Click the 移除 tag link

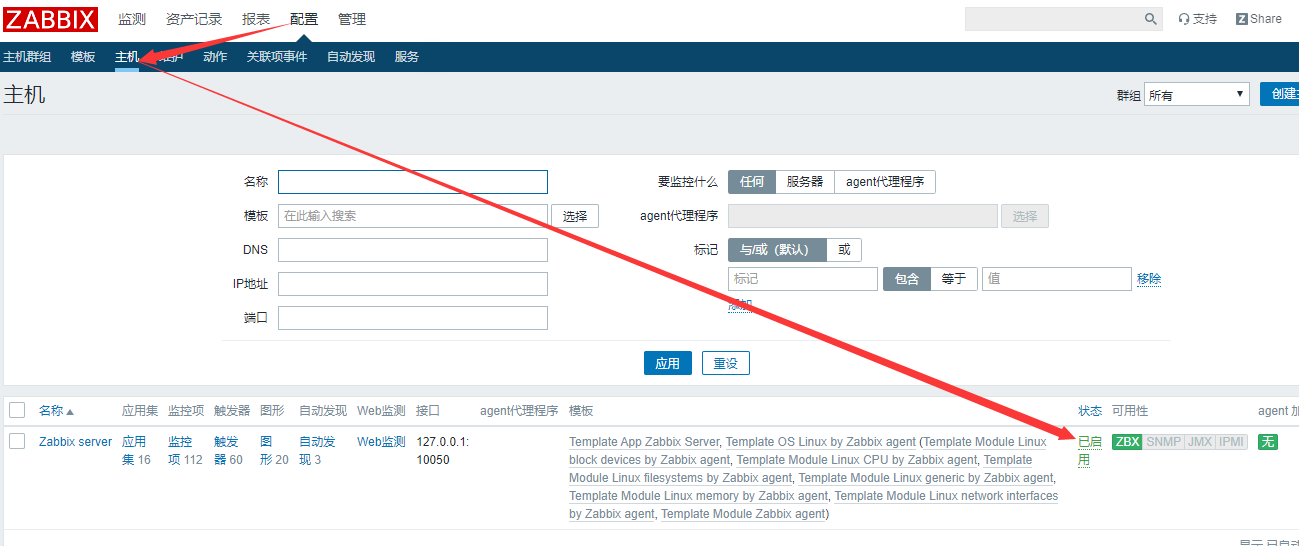click(x=1149, y=279)
